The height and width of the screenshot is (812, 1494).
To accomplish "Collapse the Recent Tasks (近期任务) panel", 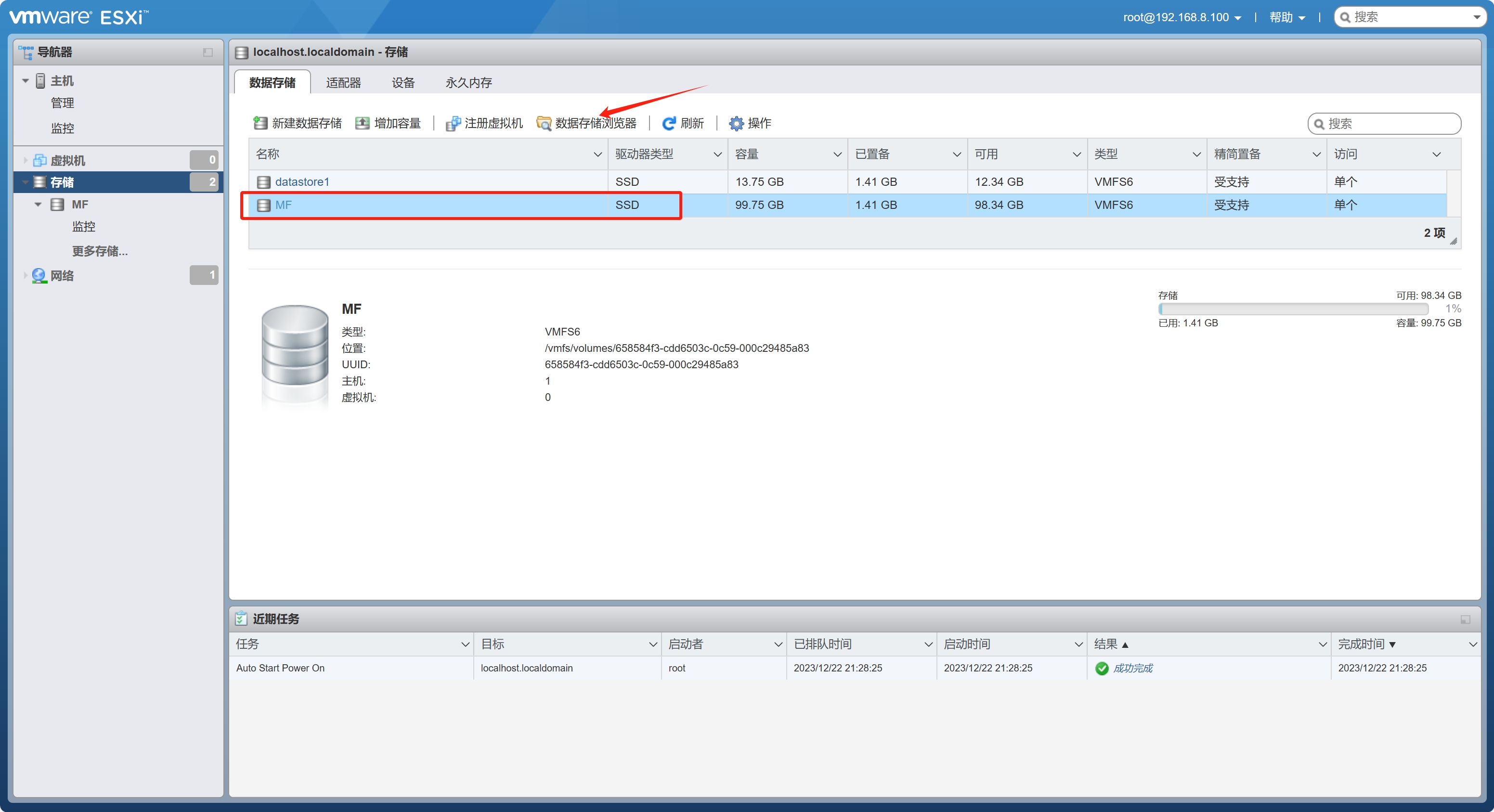I will (x=1465, y=619).
